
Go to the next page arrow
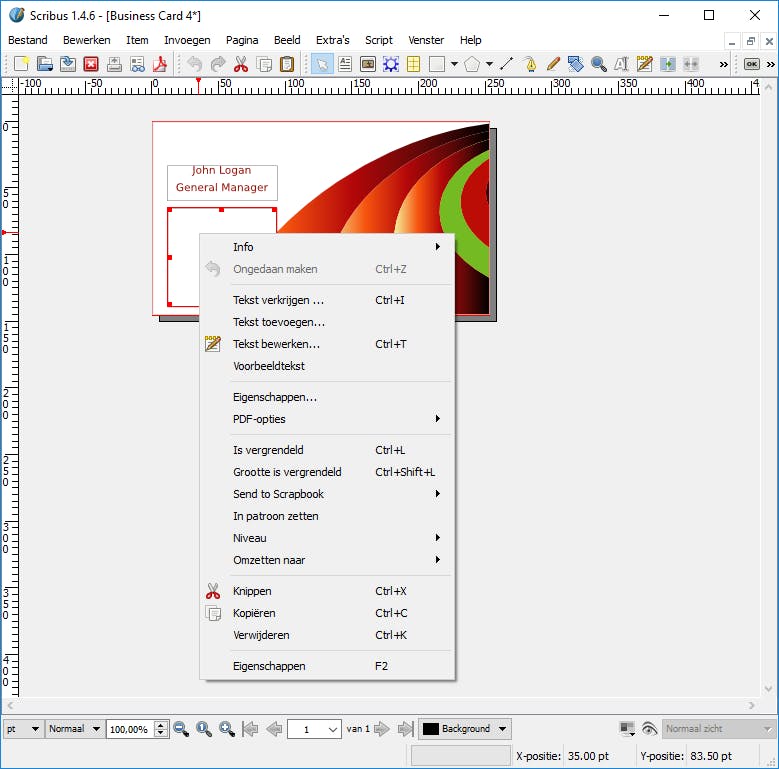click(382, 729)
